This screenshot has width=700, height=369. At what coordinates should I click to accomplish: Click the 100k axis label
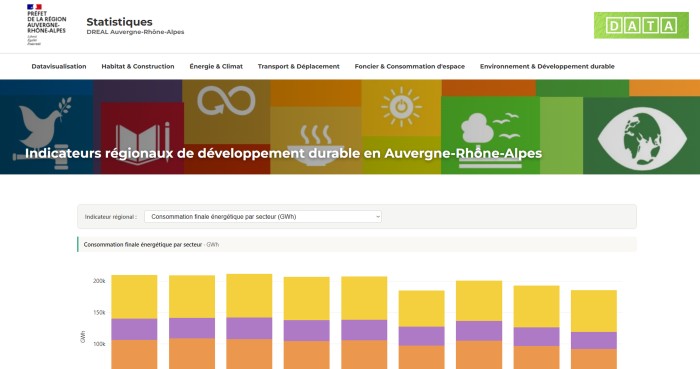click(x=99, y=344)
